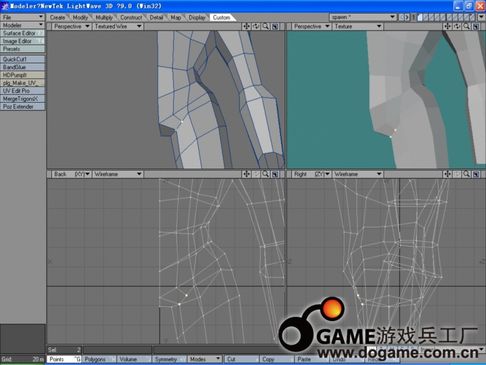Toggle Symmetry mode
The width and height of the screenshot is (486, 365).
[169, 359]
